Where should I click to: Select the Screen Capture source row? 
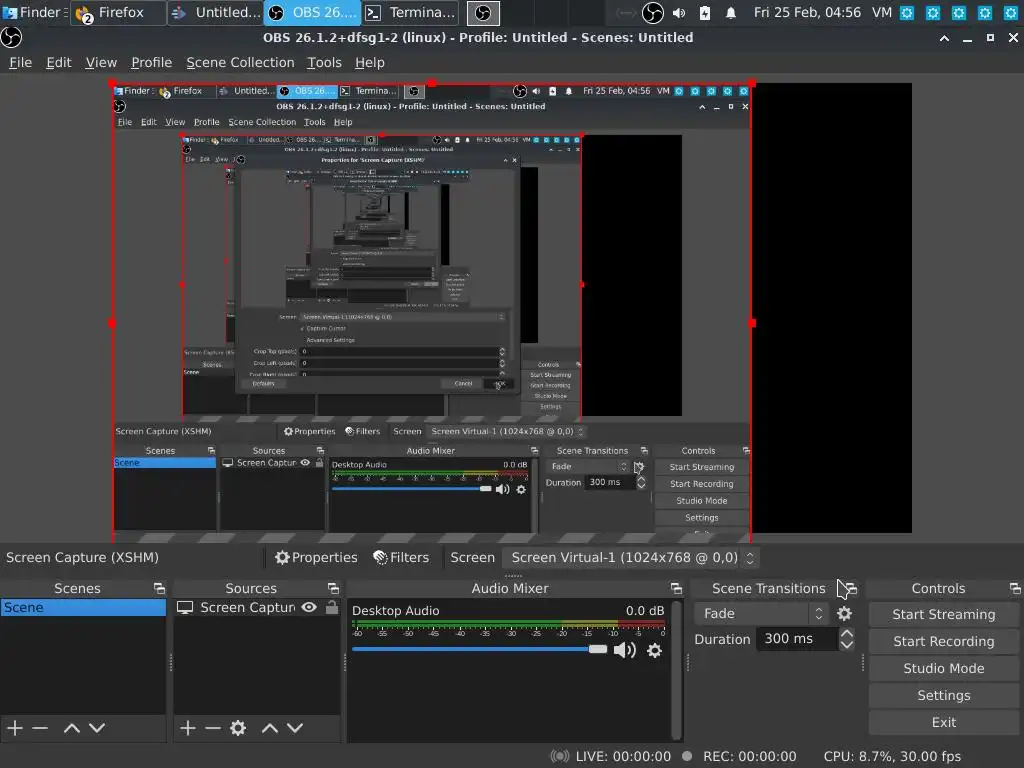pyautogui.click(x=257, y=607)
